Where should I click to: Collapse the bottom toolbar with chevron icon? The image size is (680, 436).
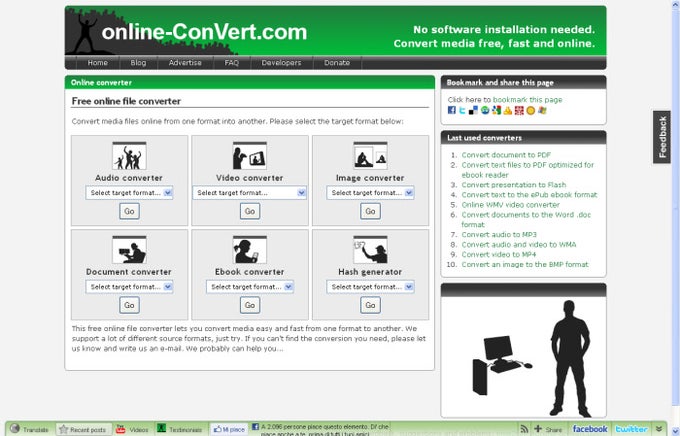659,429
